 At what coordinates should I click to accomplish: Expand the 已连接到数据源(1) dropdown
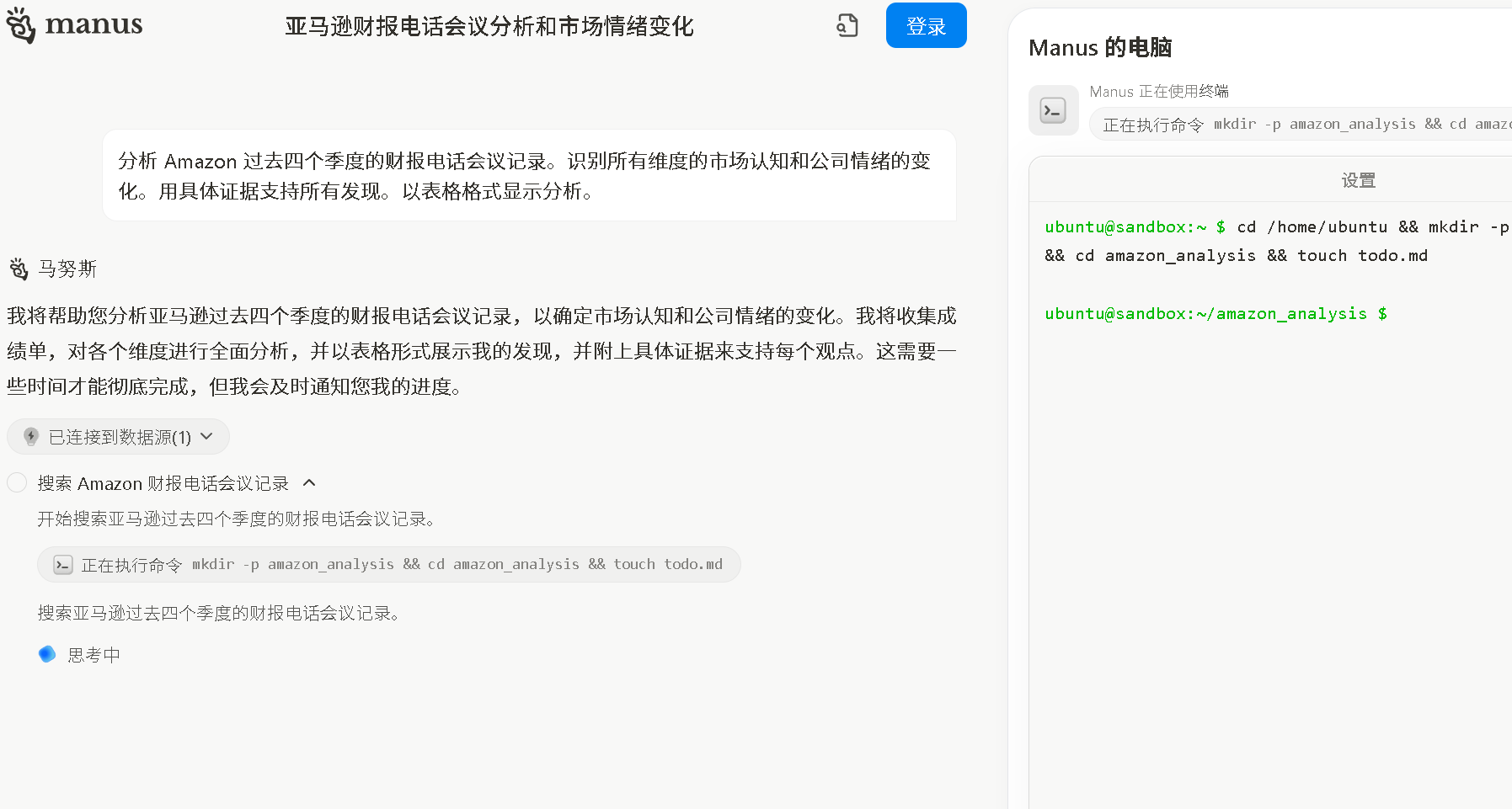[118, 436]
